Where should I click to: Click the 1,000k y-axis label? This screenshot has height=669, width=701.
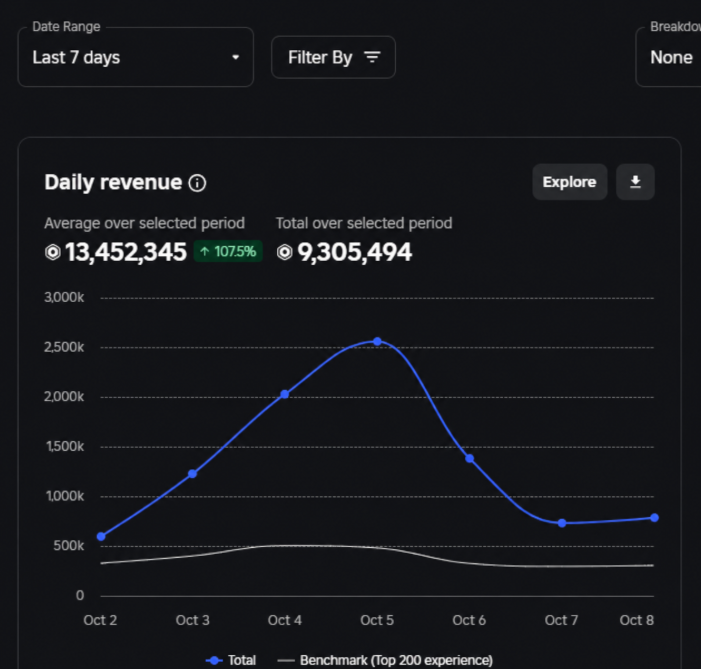click(x=65, y=496)
